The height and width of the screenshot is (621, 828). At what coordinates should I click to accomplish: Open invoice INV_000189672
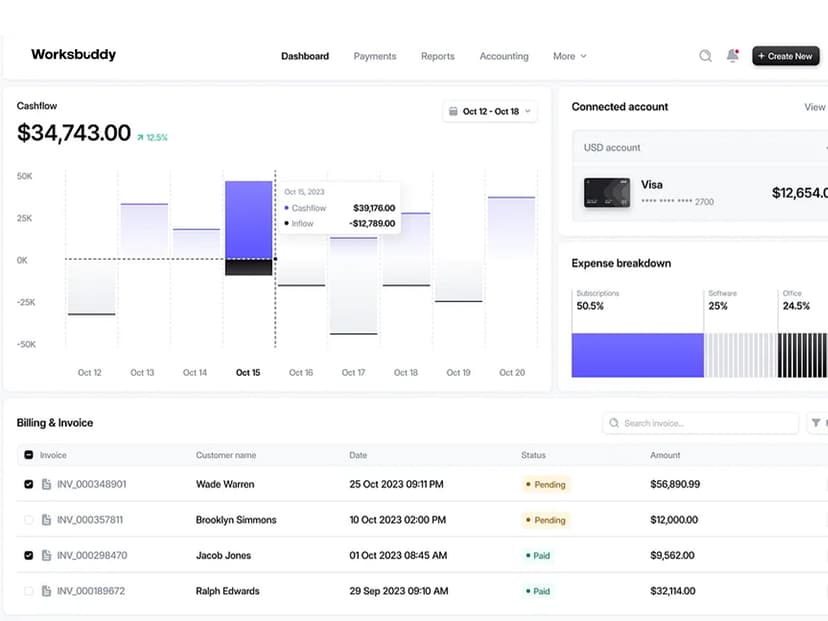pos(91,591)
